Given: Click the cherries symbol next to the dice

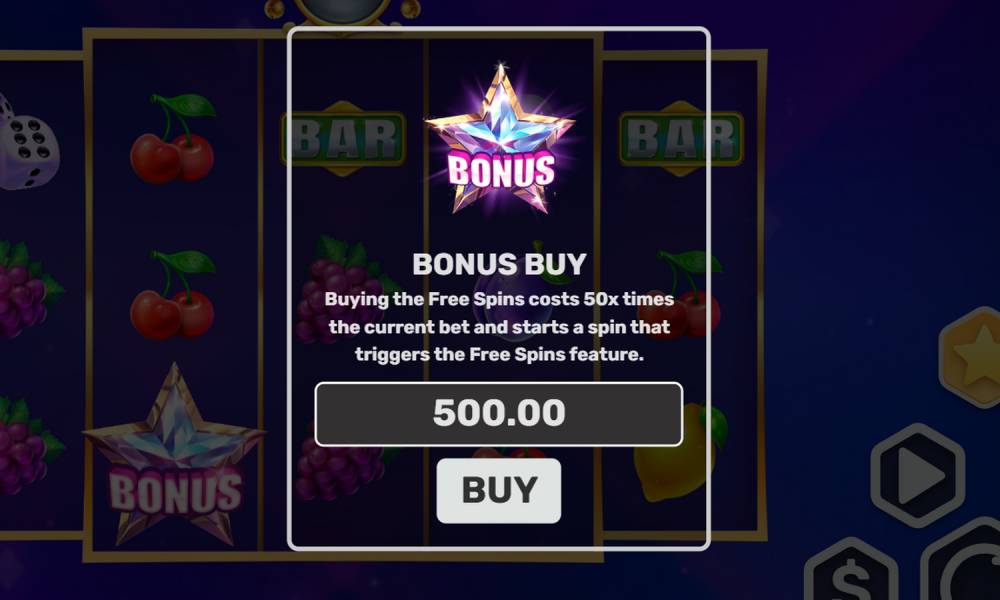Looking at the screenshot, I should pos(173,138).
